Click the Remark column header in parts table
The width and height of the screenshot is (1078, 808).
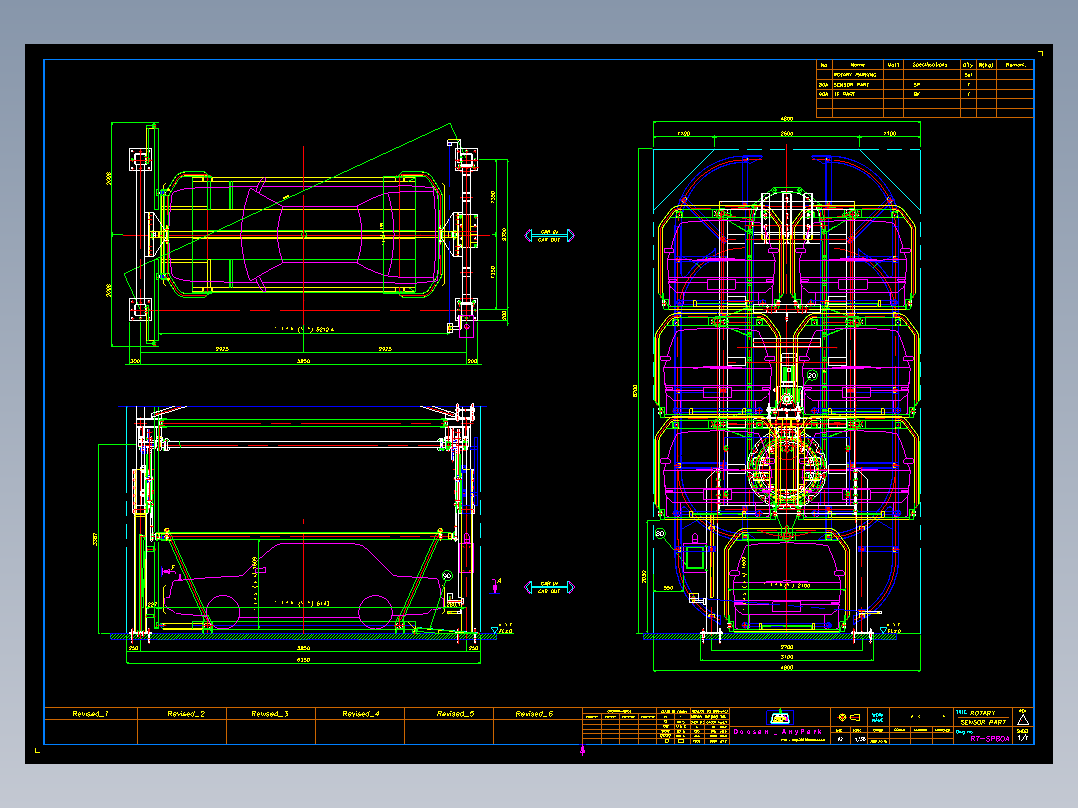click(1015, 65)
